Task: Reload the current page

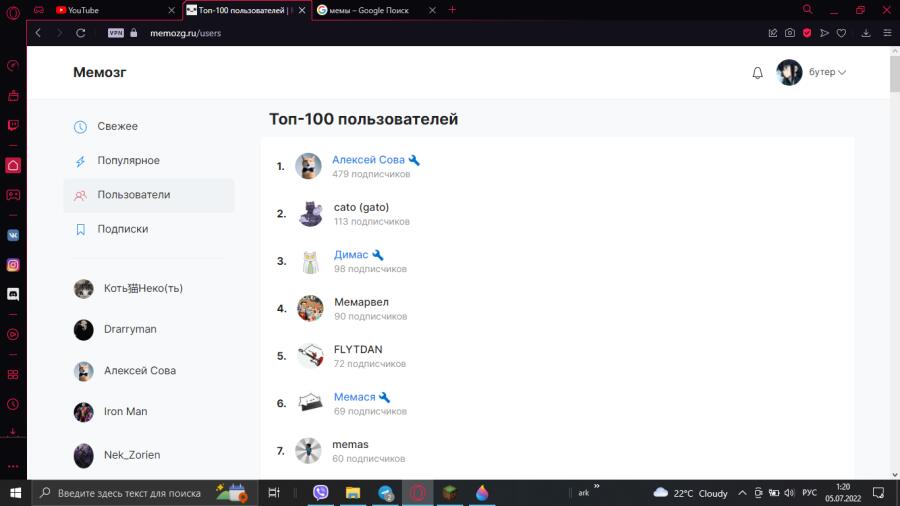Action: point(81,33)
